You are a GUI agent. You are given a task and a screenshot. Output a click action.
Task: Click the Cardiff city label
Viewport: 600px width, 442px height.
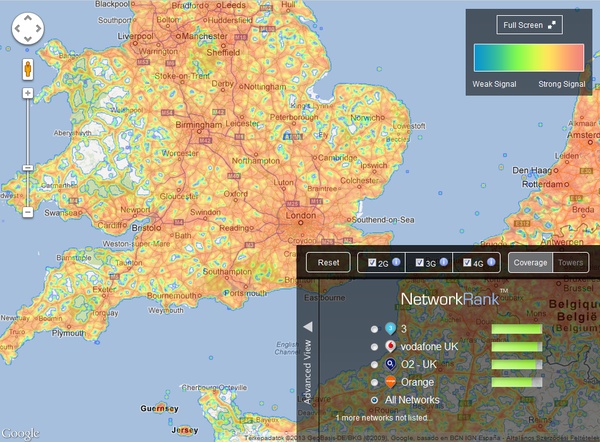tap(112, 225)
